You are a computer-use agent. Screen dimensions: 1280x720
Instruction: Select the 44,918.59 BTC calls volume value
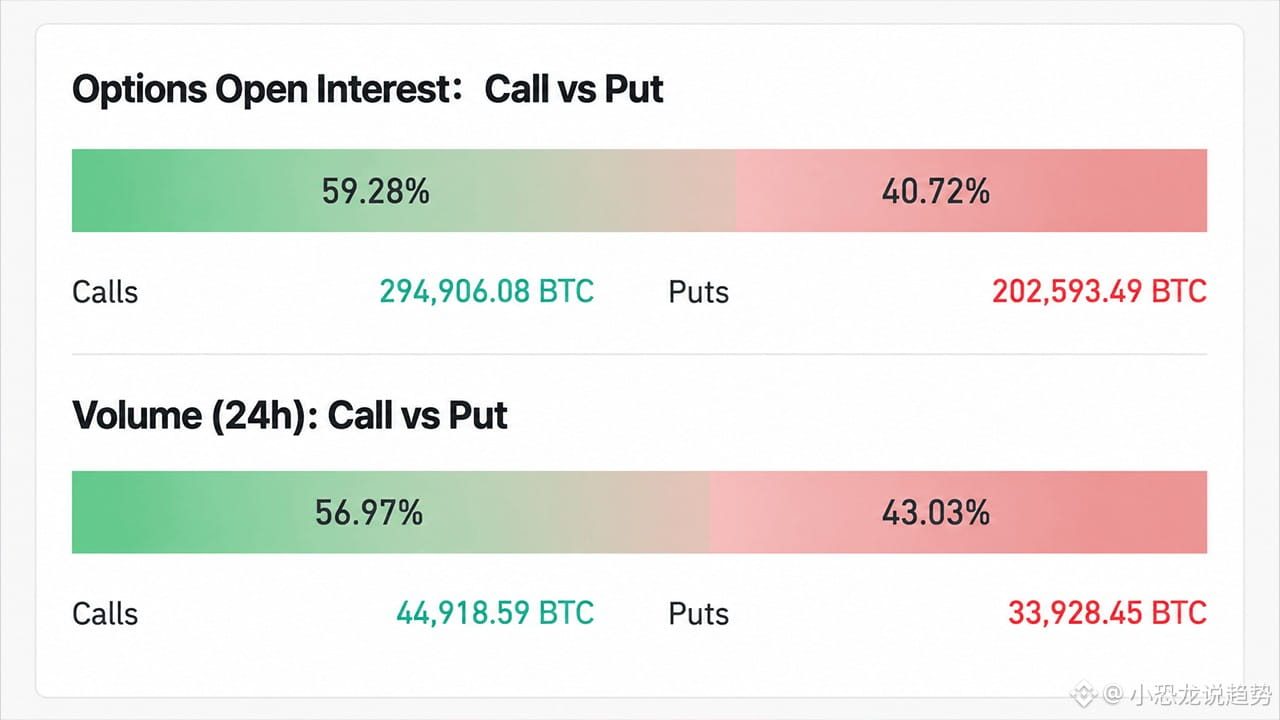click(x=495, y=613)
